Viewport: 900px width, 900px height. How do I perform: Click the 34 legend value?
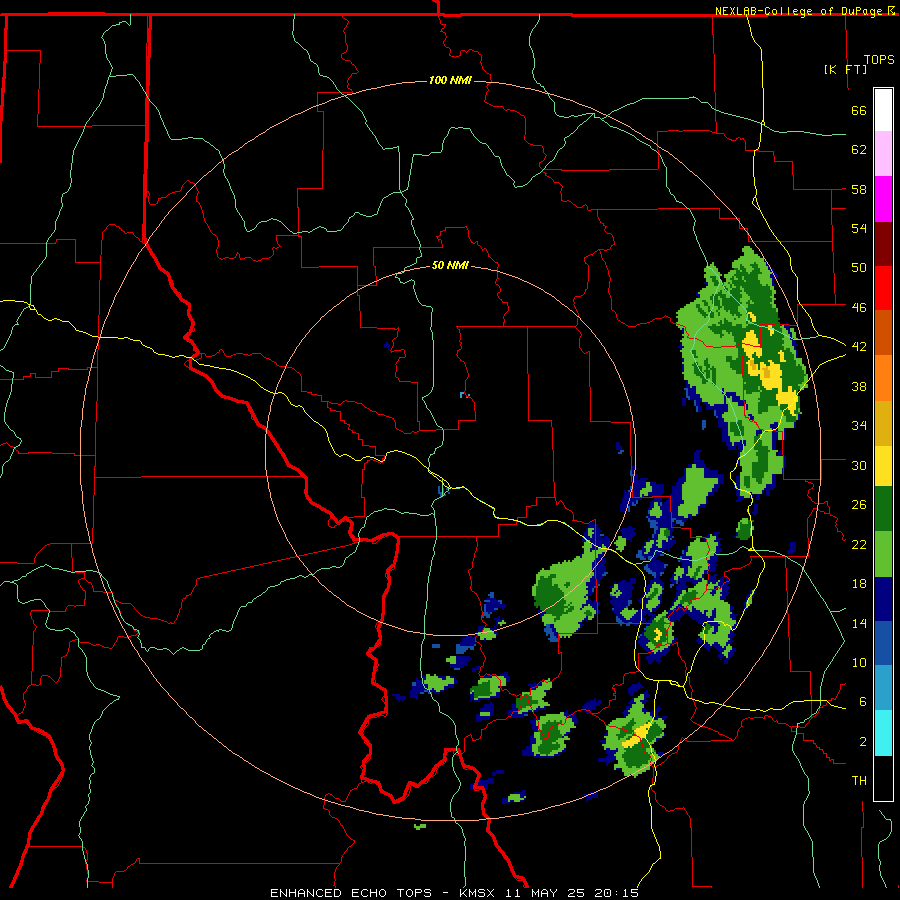[x=859, y=426]
